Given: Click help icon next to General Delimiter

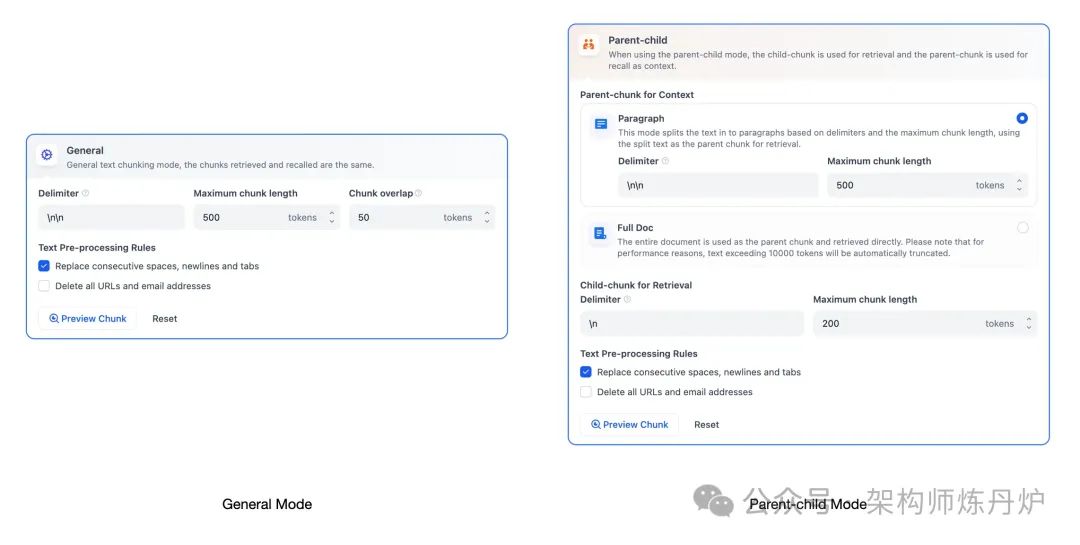Looking at the screenshot, I should 86,194.
